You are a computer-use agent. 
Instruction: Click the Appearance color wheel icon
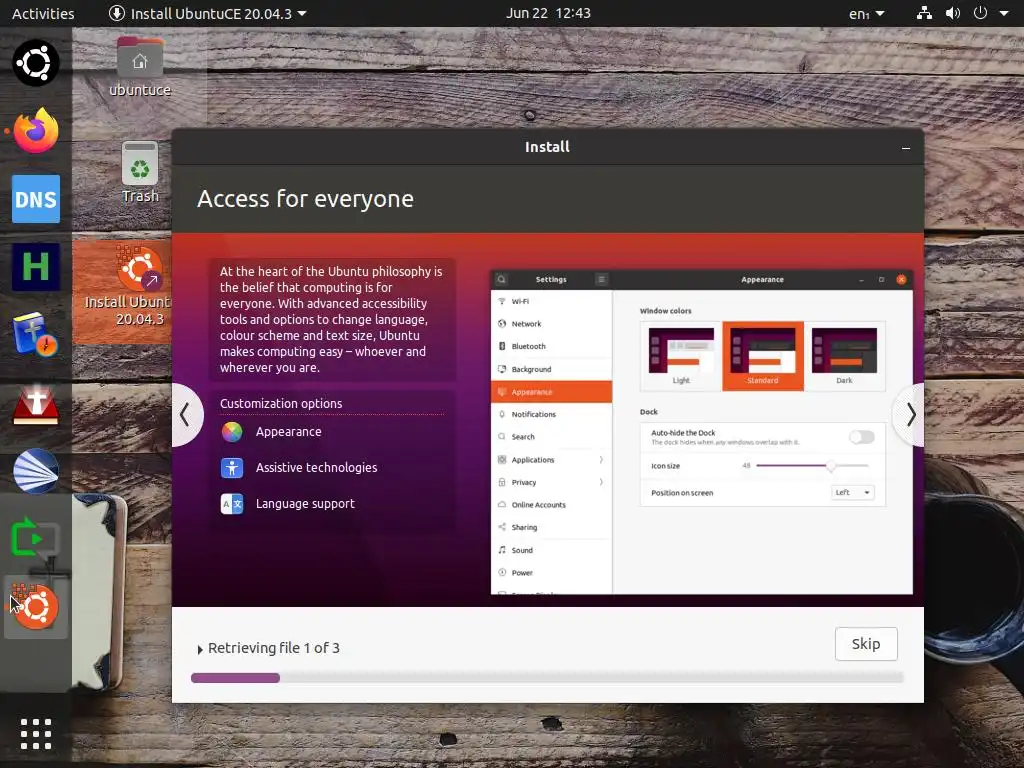click(x=232, y=432)
